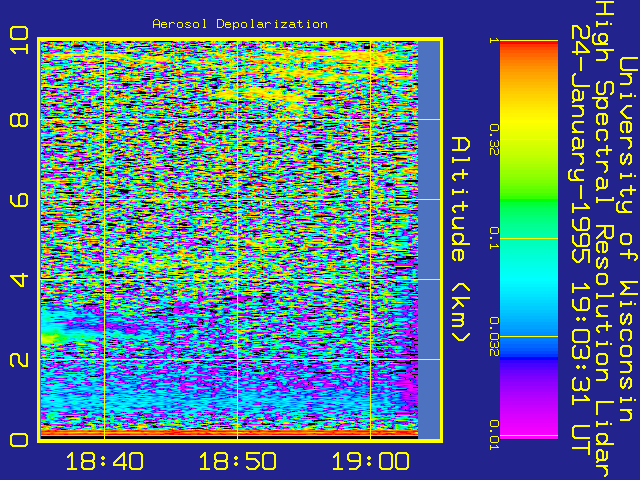Click the altitude axis label 0
The image size is (640, 480).
19,440
